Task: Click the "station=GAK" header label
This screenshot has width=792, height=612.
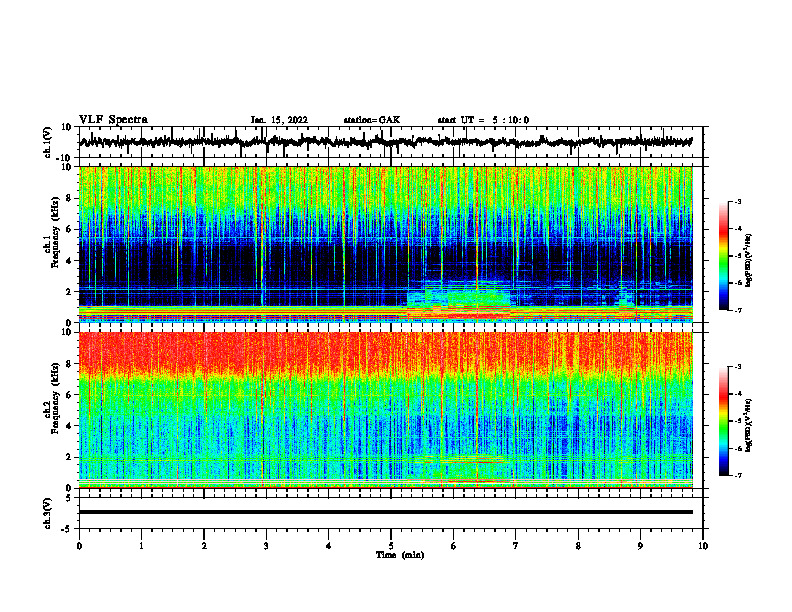Action: [x=372, y=120]
